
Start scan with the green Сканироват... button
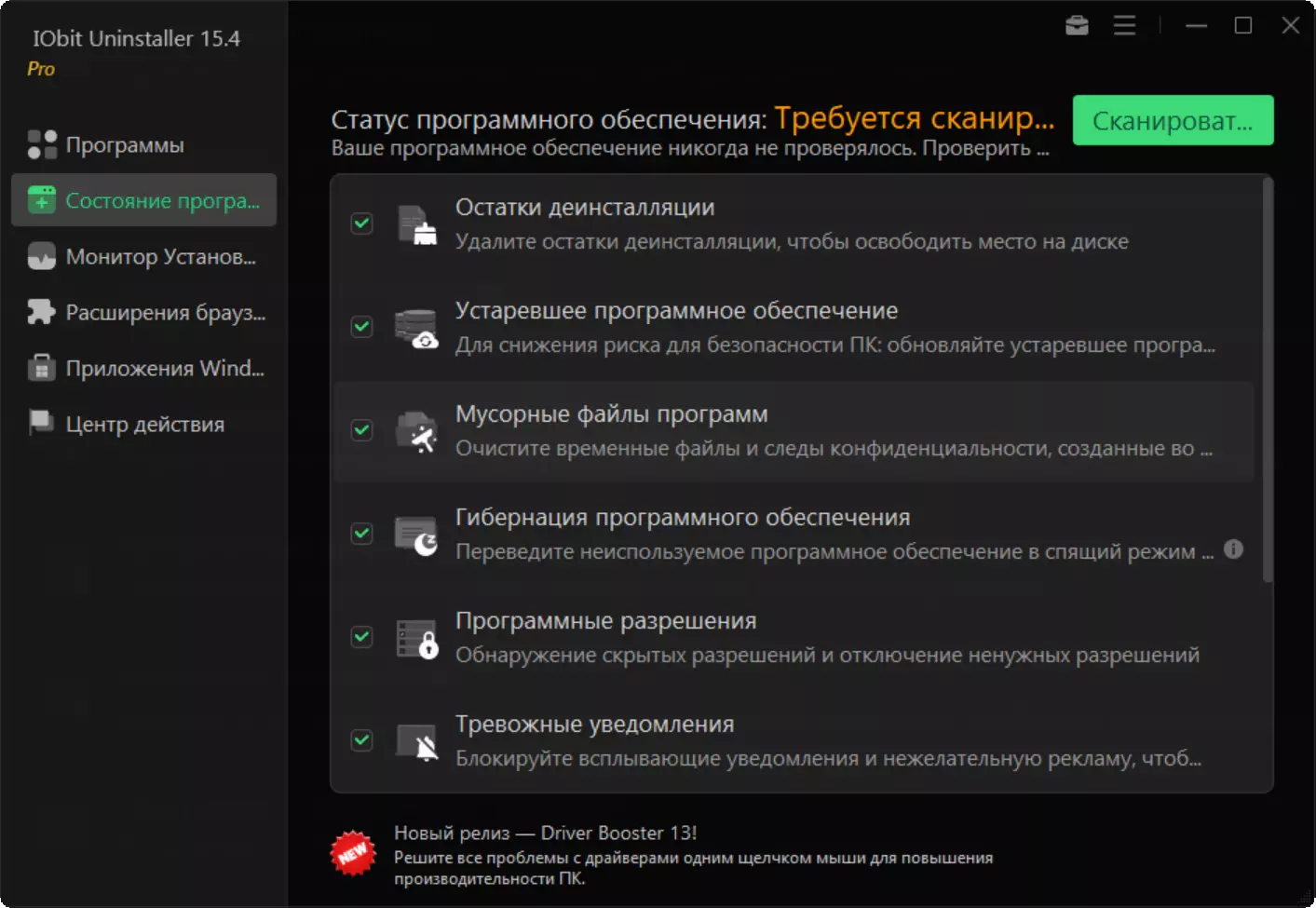(1173, 120)
